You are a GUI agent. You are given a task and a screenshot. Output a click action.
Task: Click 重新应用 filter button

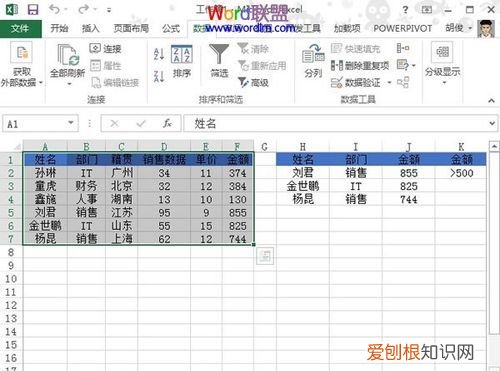pos(262,66)
